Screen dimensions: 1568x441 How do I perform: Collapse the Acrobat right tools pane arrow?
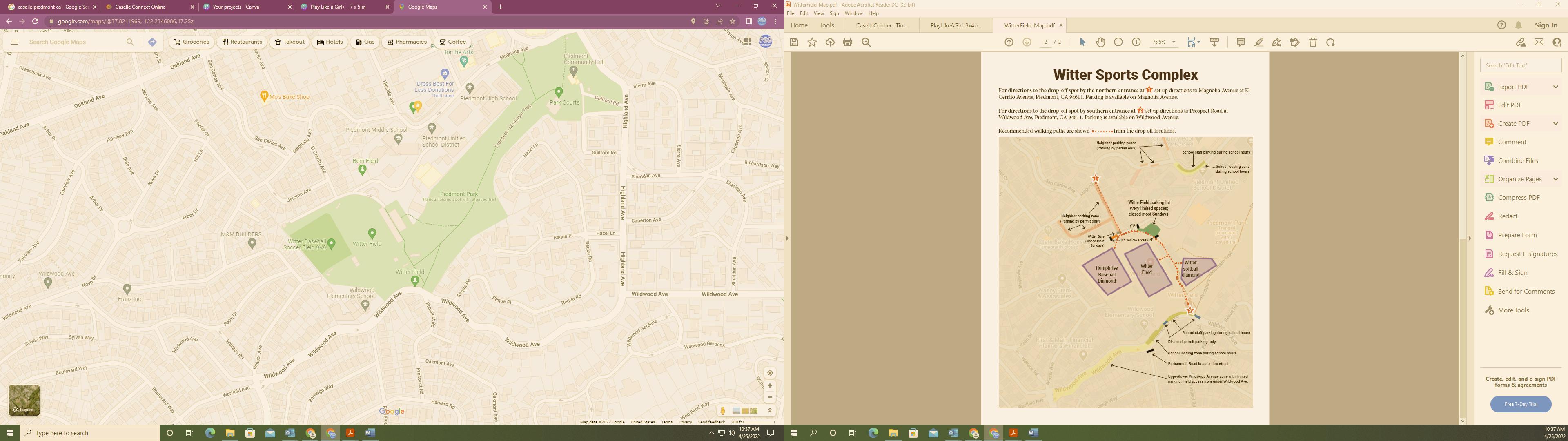[1470, 238]
